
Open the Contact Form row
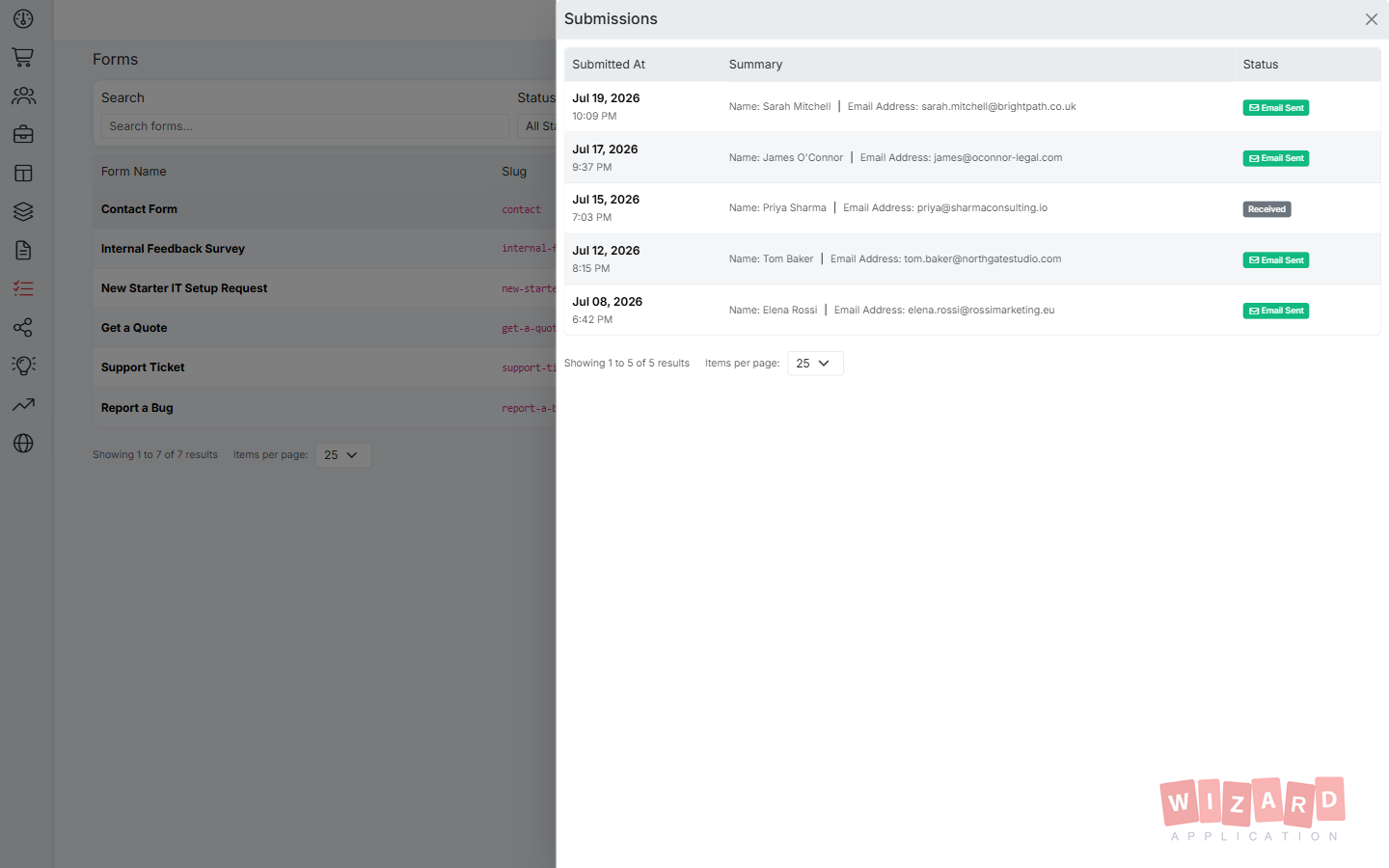pyautogui.click(x=324, y=209)
